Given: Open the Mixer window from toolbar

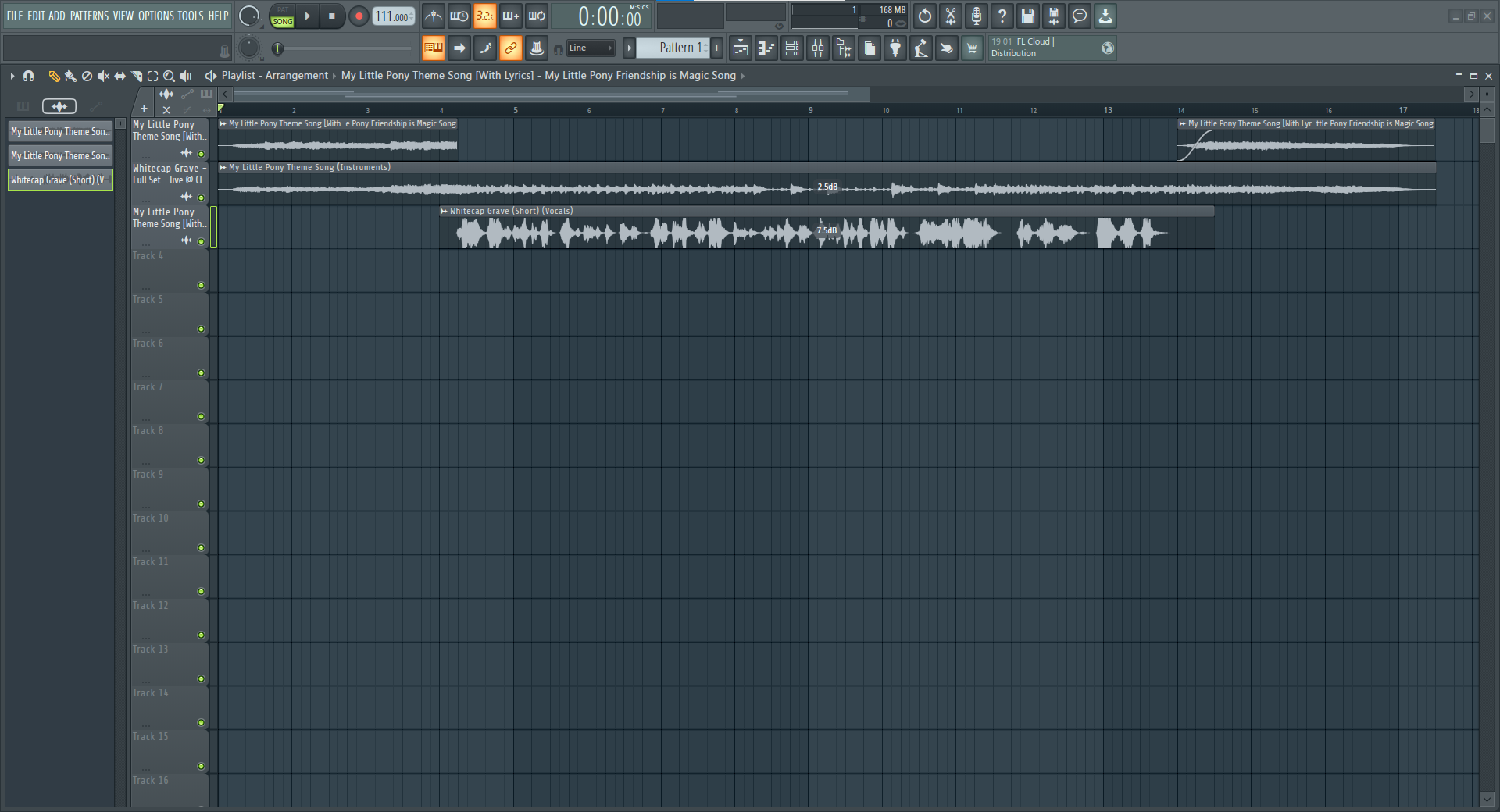Looking at the screenshot, I should [x=818, y=48].
